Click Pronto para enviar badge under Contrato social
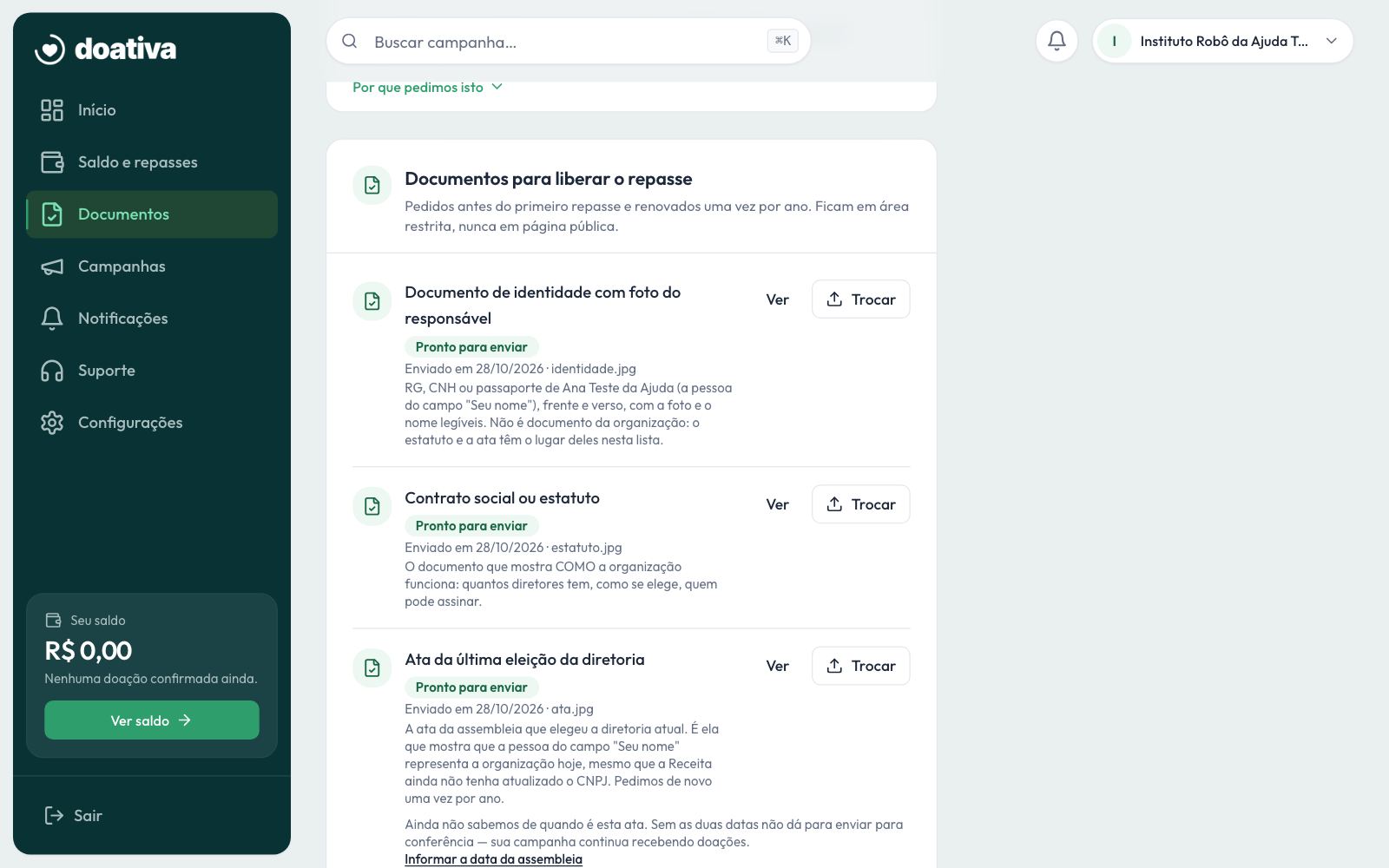The image size is (1389, 868). coord(471,526)
